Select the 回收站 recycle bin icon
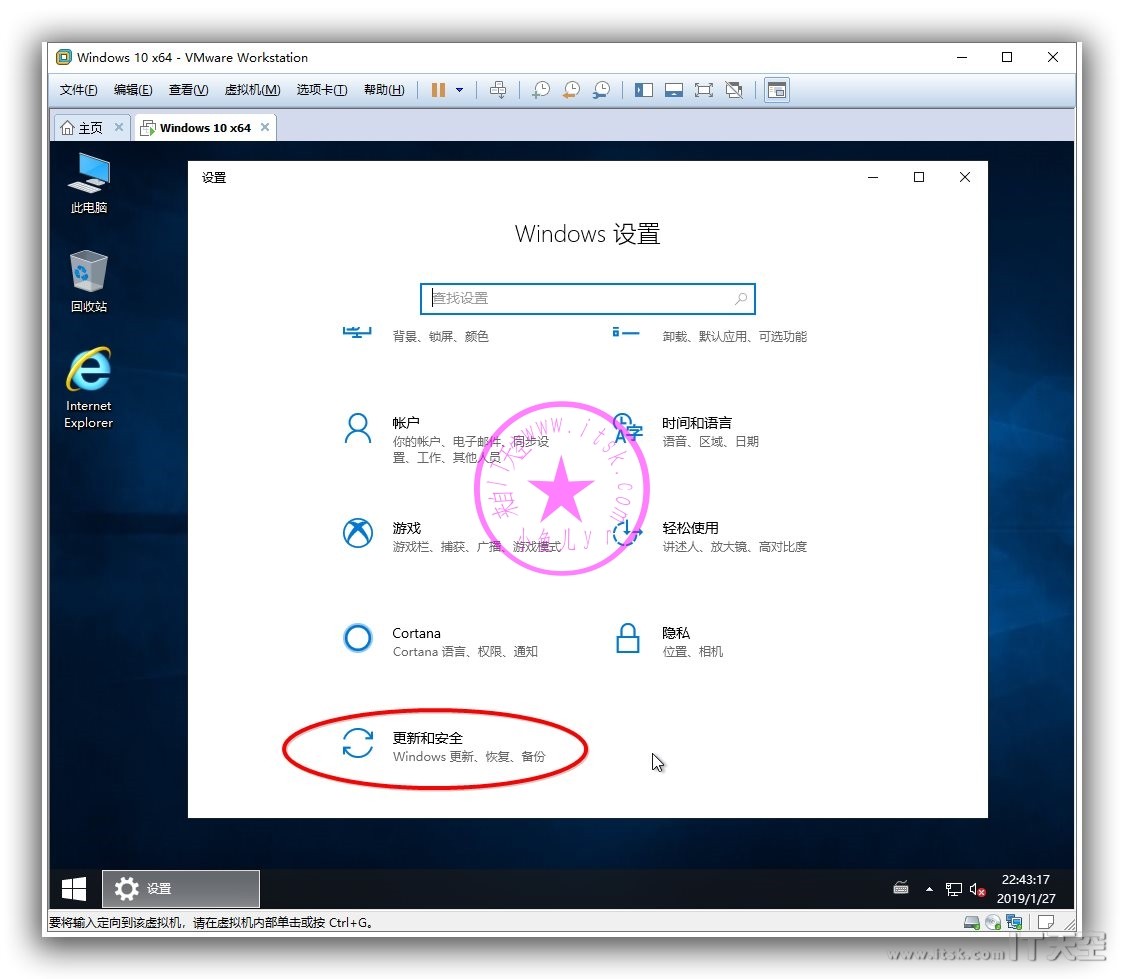The image size is (1124, 979). click(89, 281)
